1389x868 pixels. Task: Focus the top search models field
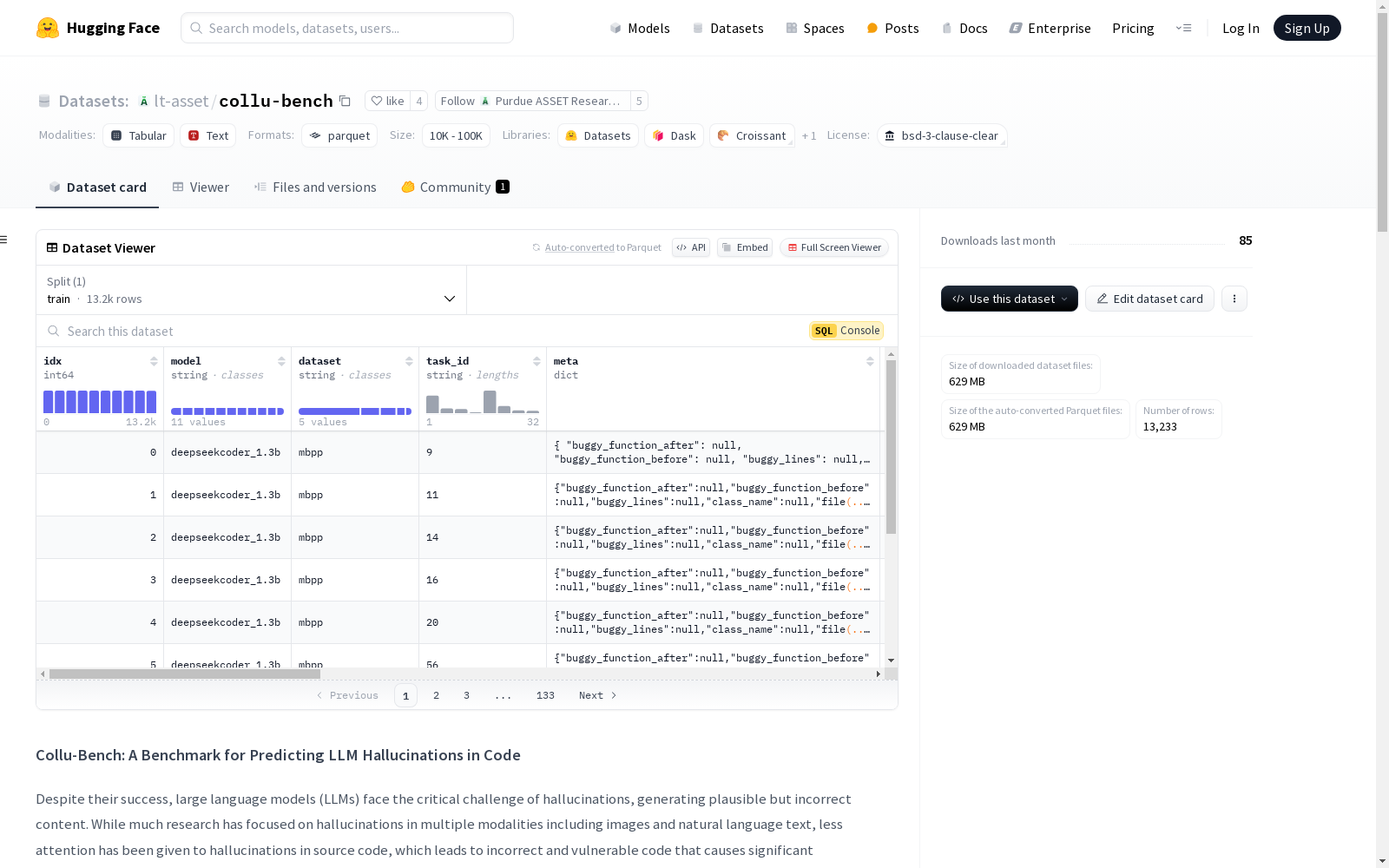(347, 28)
